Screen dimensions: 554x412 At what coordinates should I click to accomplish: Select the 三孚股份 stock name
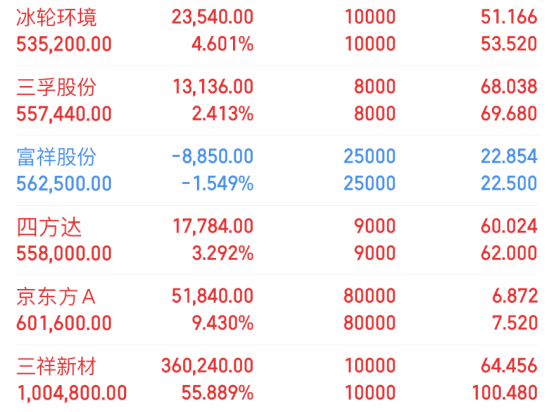tap(57, 87)
